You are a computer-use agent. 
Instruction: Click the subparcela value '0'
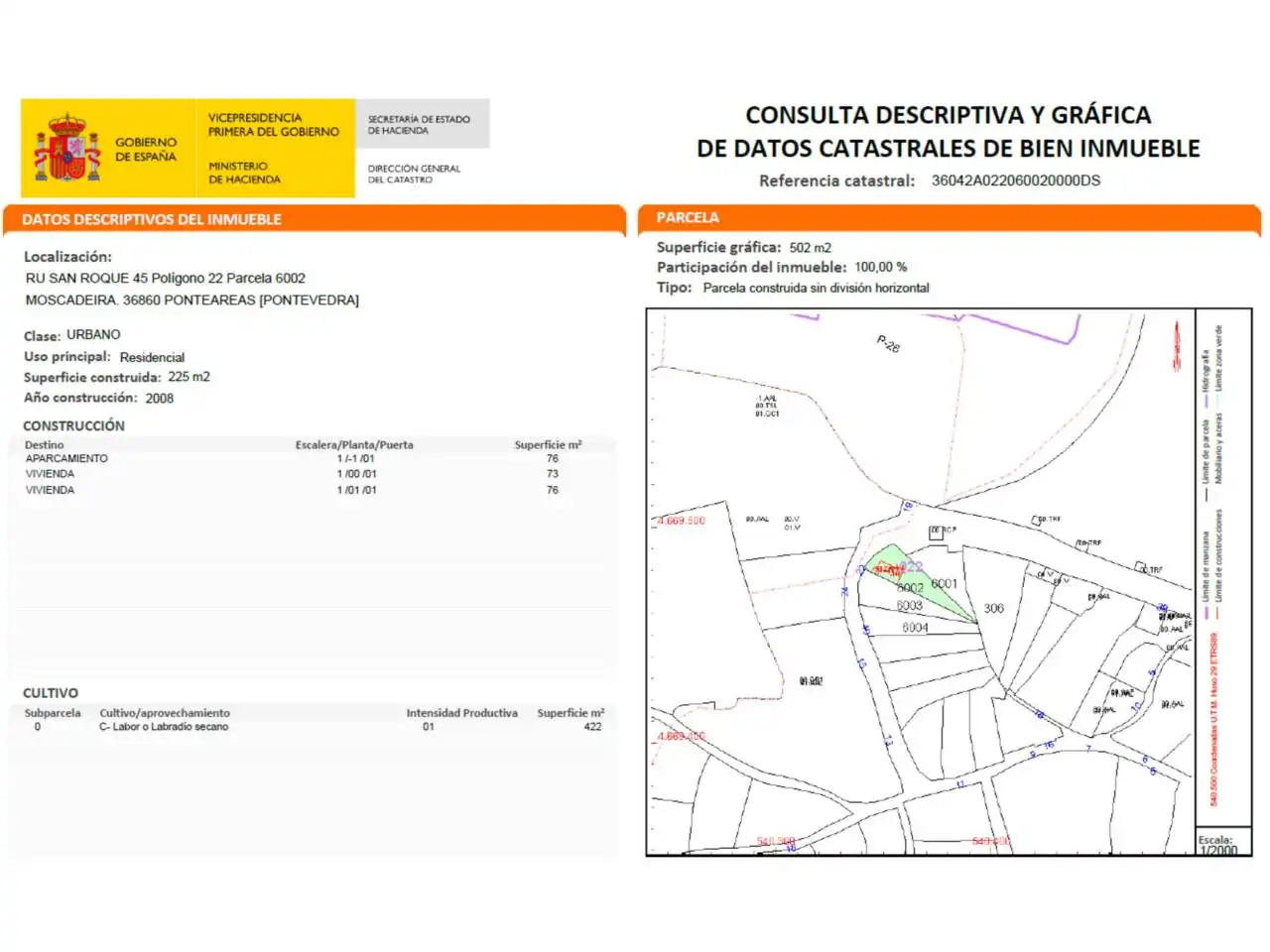38,727
